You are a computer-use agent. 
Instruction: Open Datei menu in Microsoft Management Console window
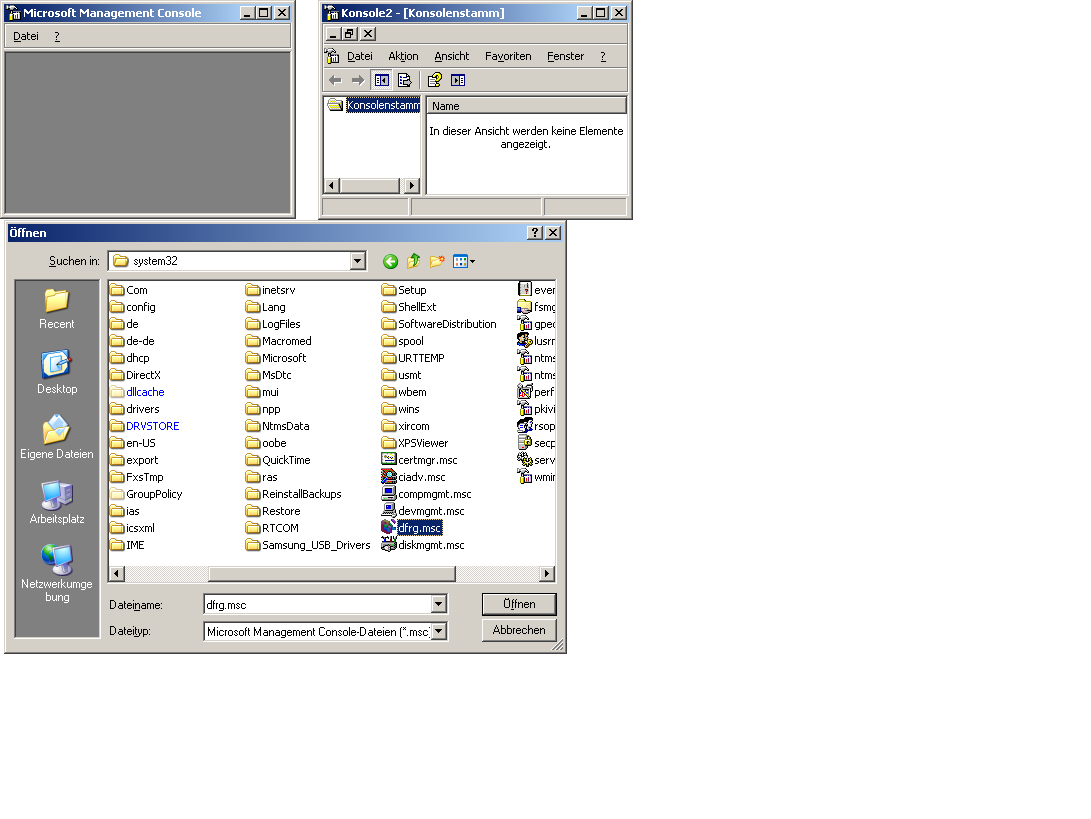[26, 36]
